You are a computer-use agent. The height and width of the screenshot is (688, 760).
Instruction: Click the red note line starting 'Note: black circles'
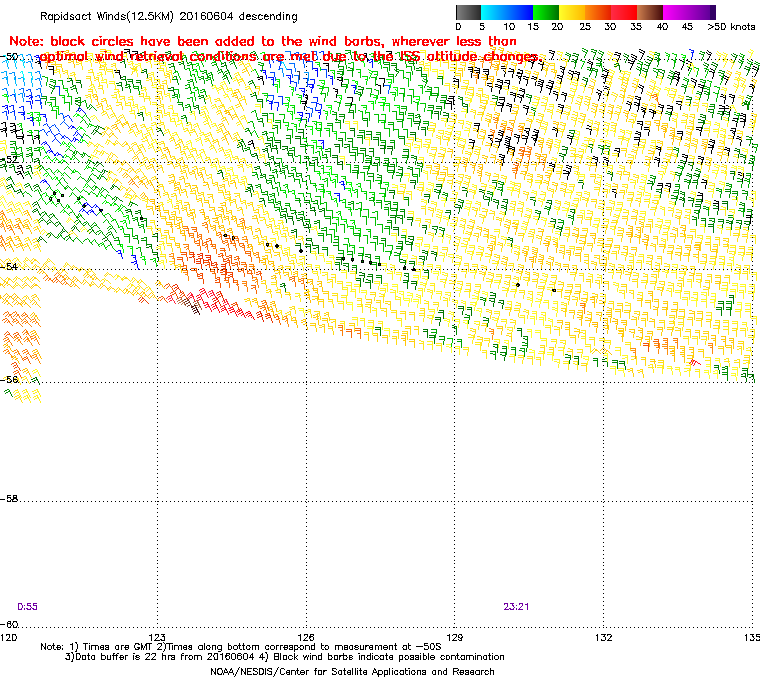tap(263, 41)
